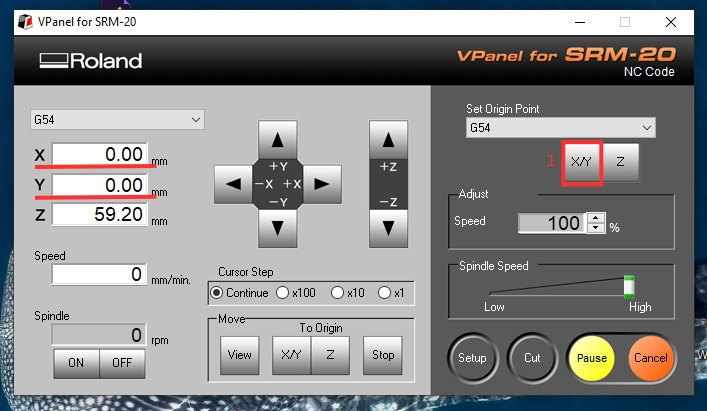707x411 pixels.
Task: Click the spindle speed "Low" label
Action: [494, 307]
